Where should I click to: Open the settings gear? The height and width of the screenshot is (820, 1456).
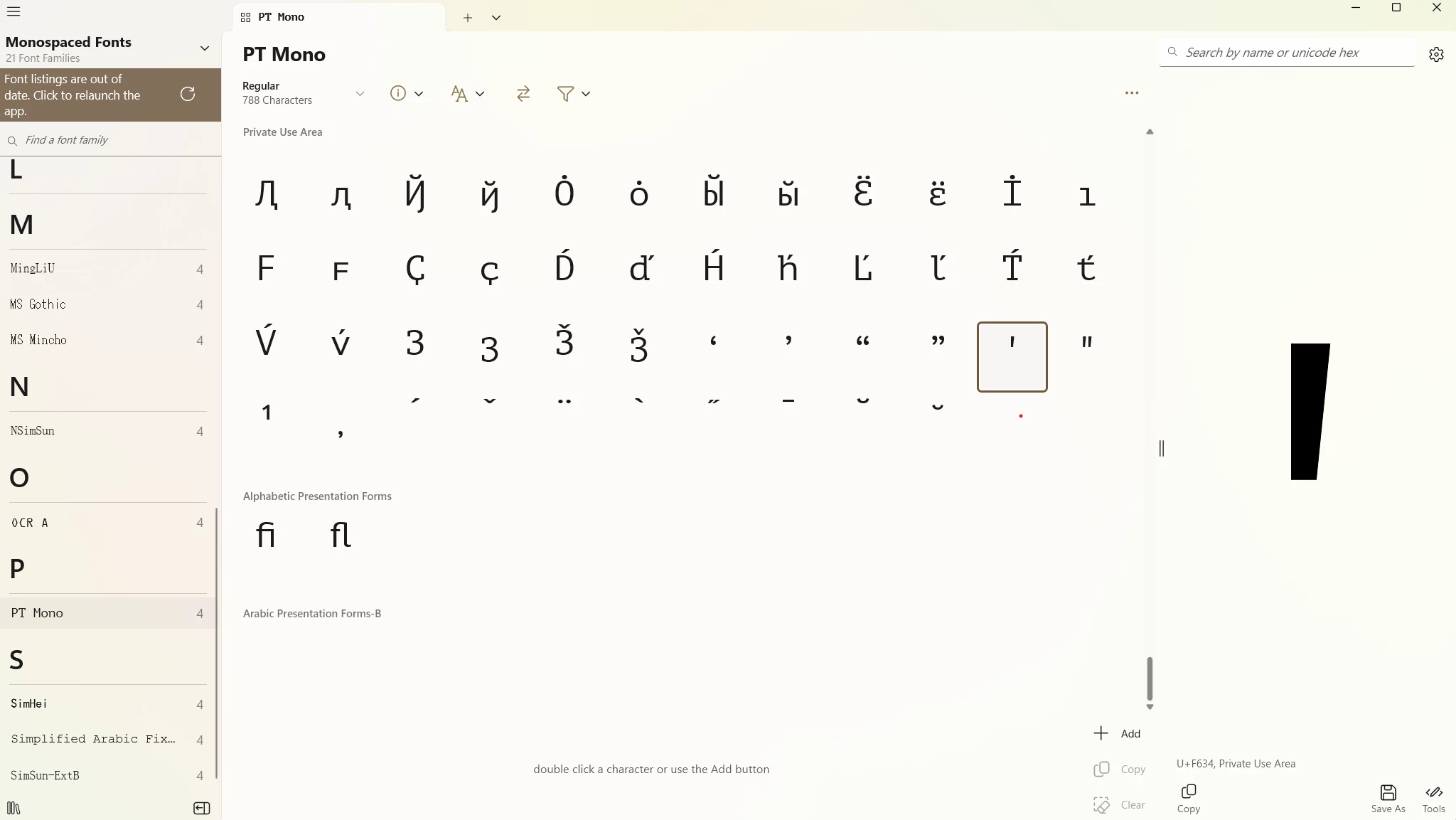coord(1436,54)
